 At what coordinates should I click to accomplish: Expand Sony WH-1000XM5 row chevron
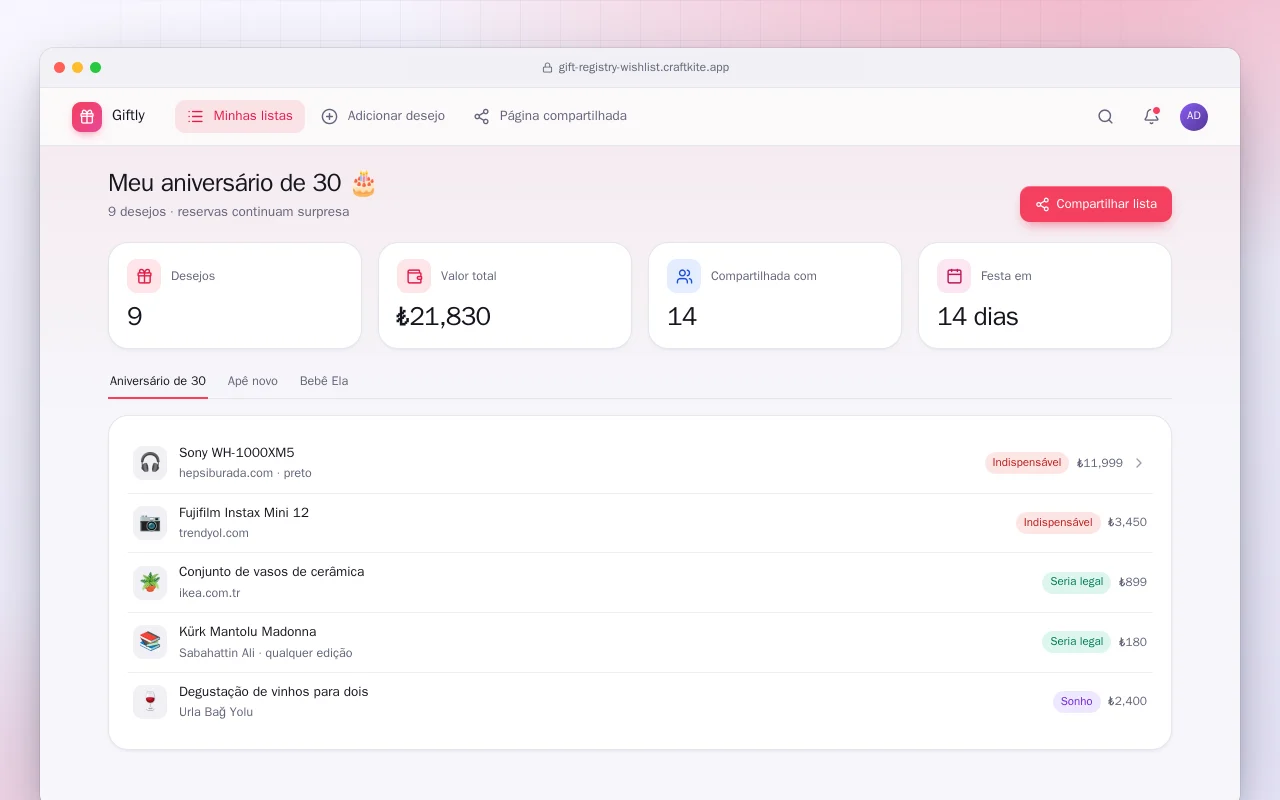tap(1138, 463)
